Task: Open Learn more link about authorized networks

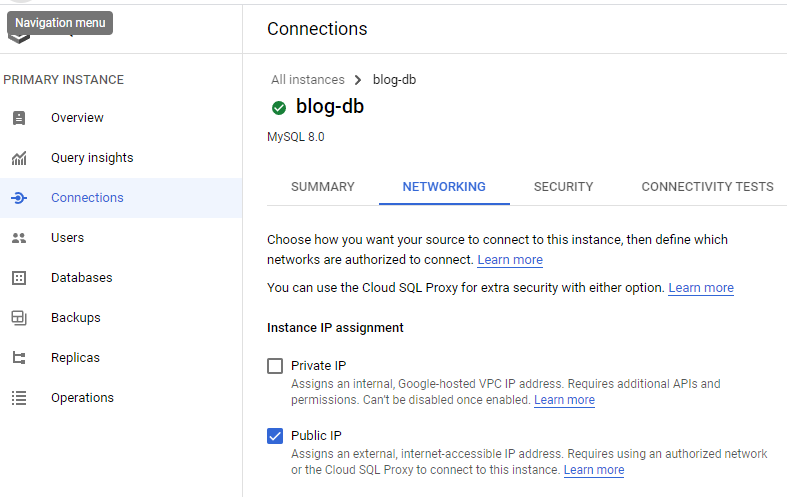Action: (x=510, y=260)
